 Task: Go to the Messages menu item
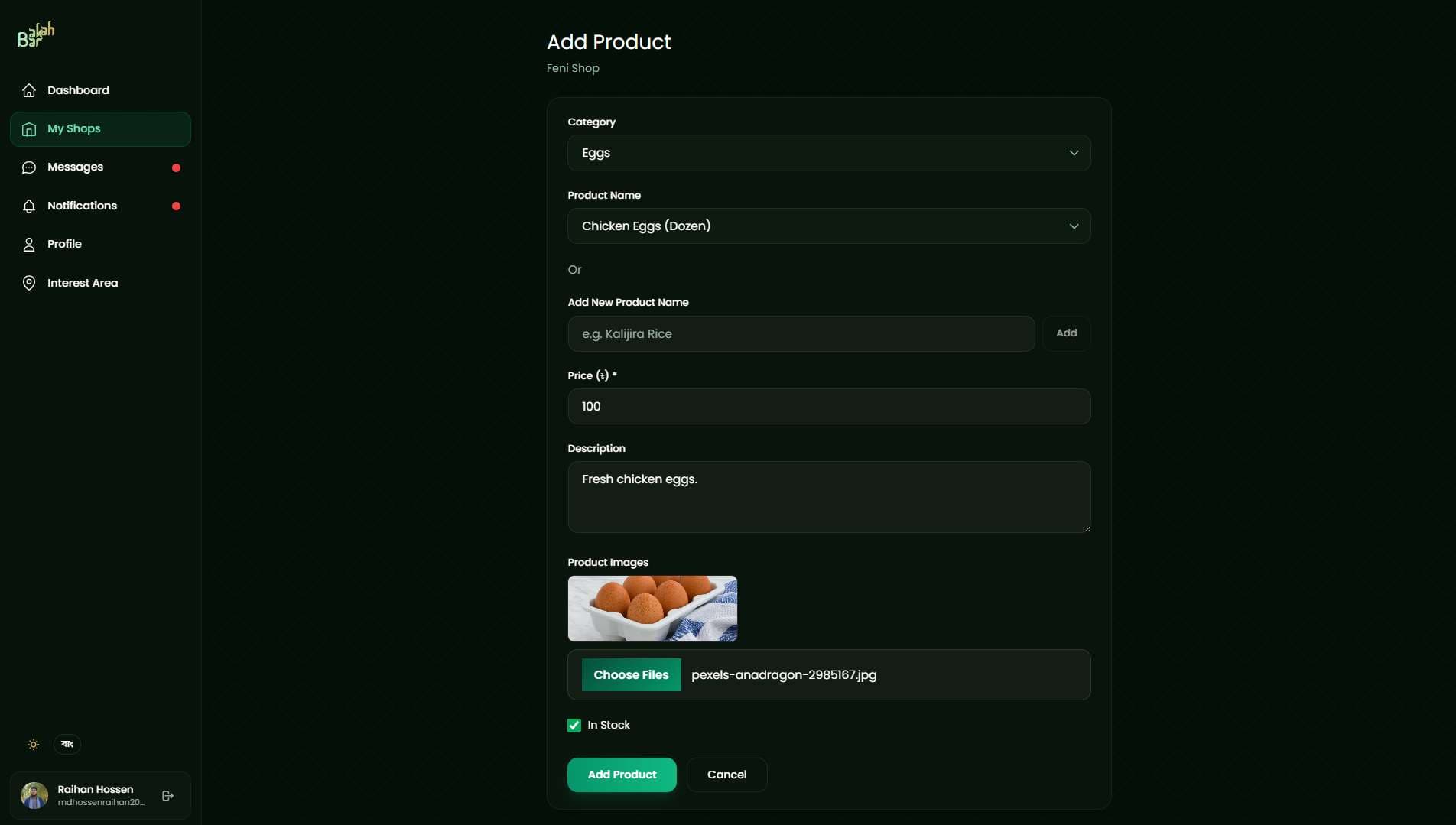(x=75, y=167)
